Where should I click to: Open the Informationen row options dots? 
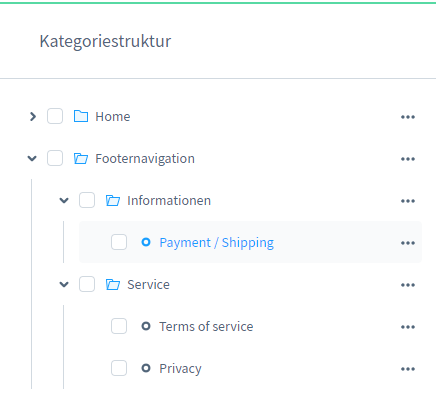(408, 201)
